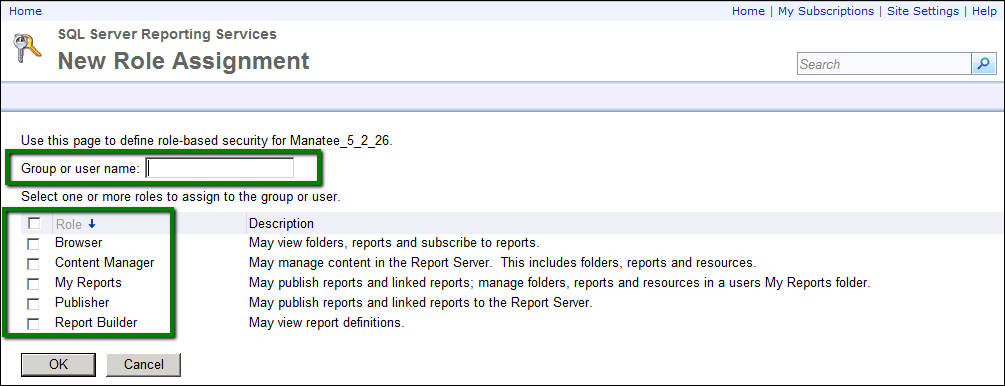Click "linked reports to the Report Server" description

point(420,303)
